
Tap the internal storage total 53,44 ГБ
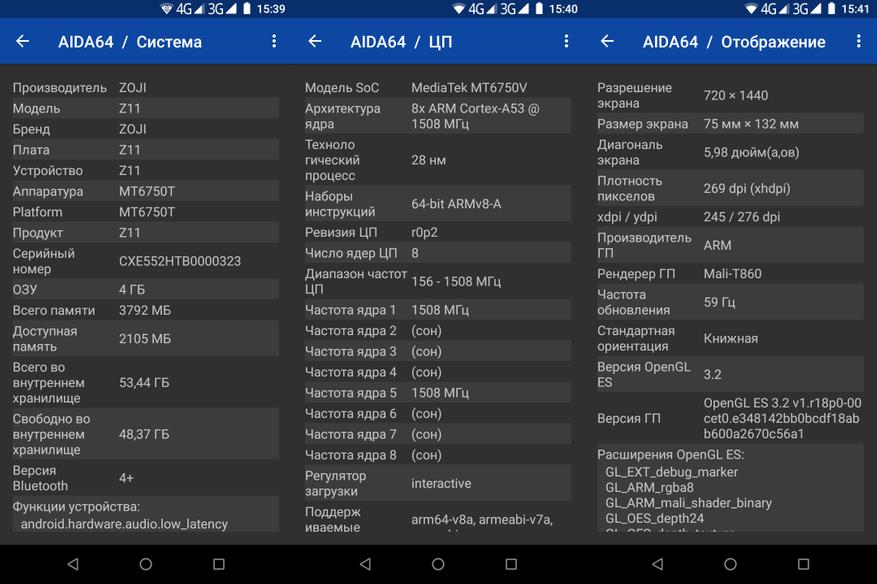click(144, 383)
